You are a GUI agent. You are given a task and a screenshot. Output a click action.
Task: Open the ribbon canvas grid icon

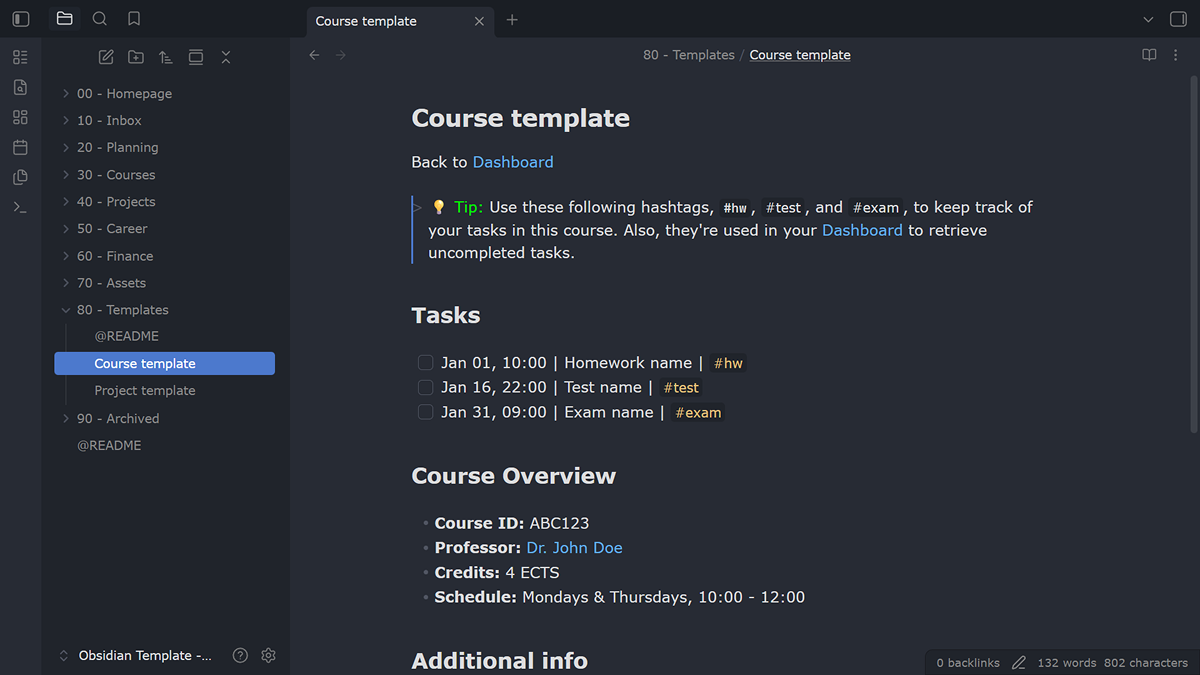(x=21, y=117)
